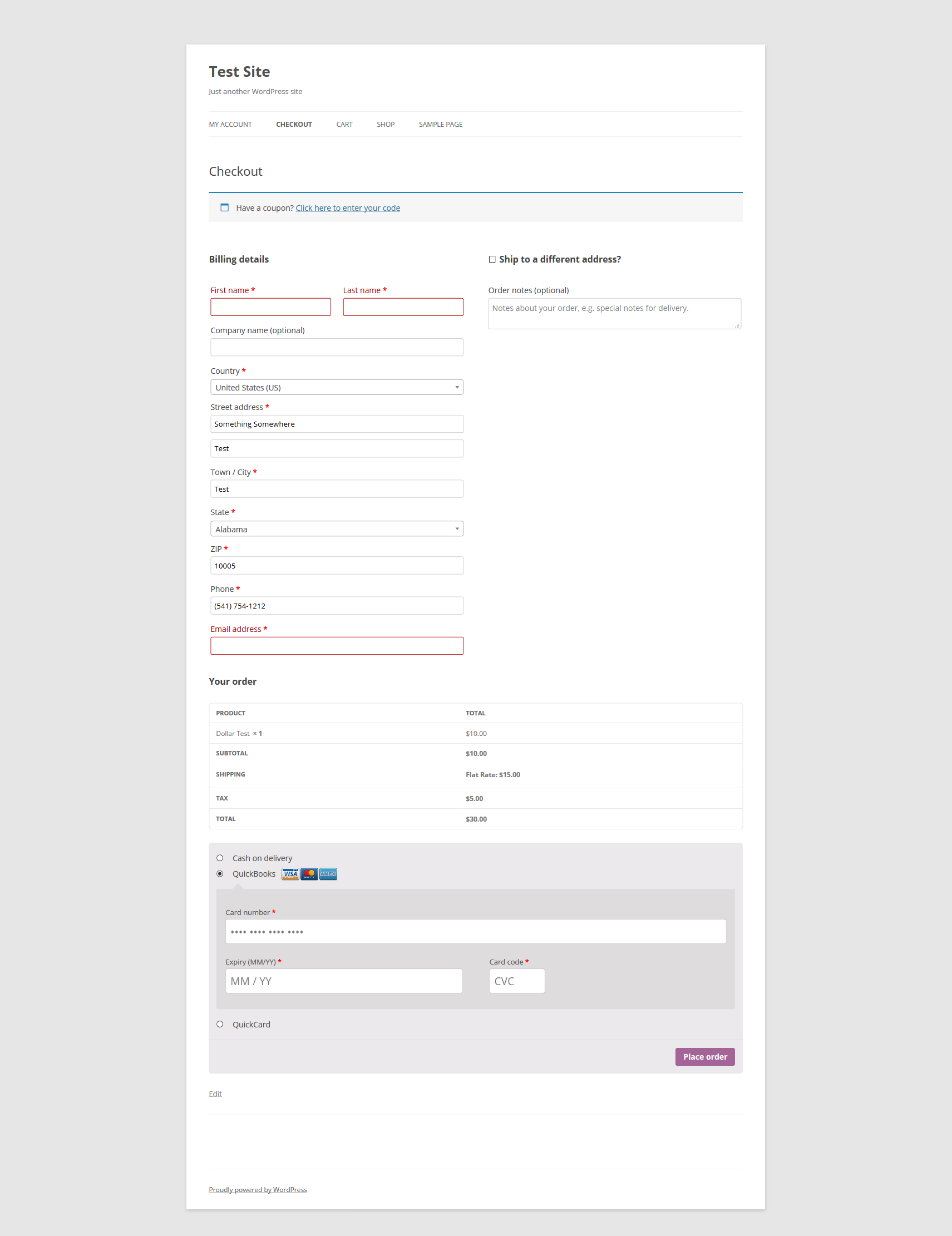Select the QuickCard payment method

click(220, 1024)
